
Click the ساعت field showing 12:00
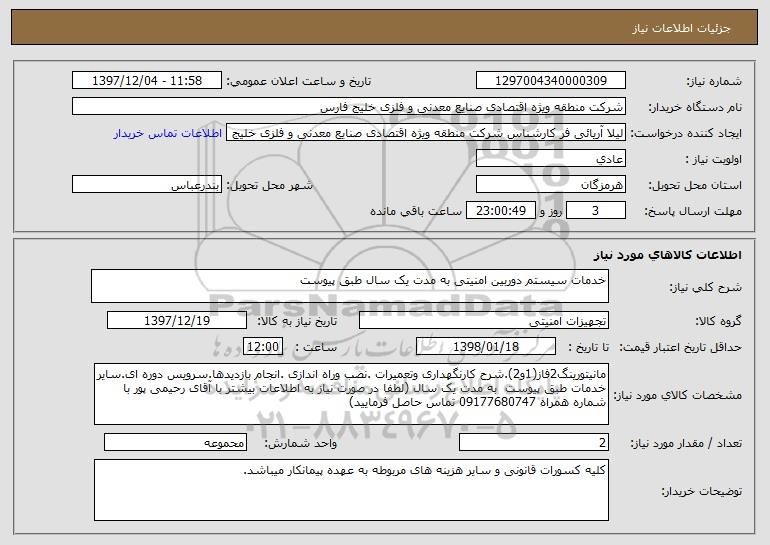tap(263, 347)
